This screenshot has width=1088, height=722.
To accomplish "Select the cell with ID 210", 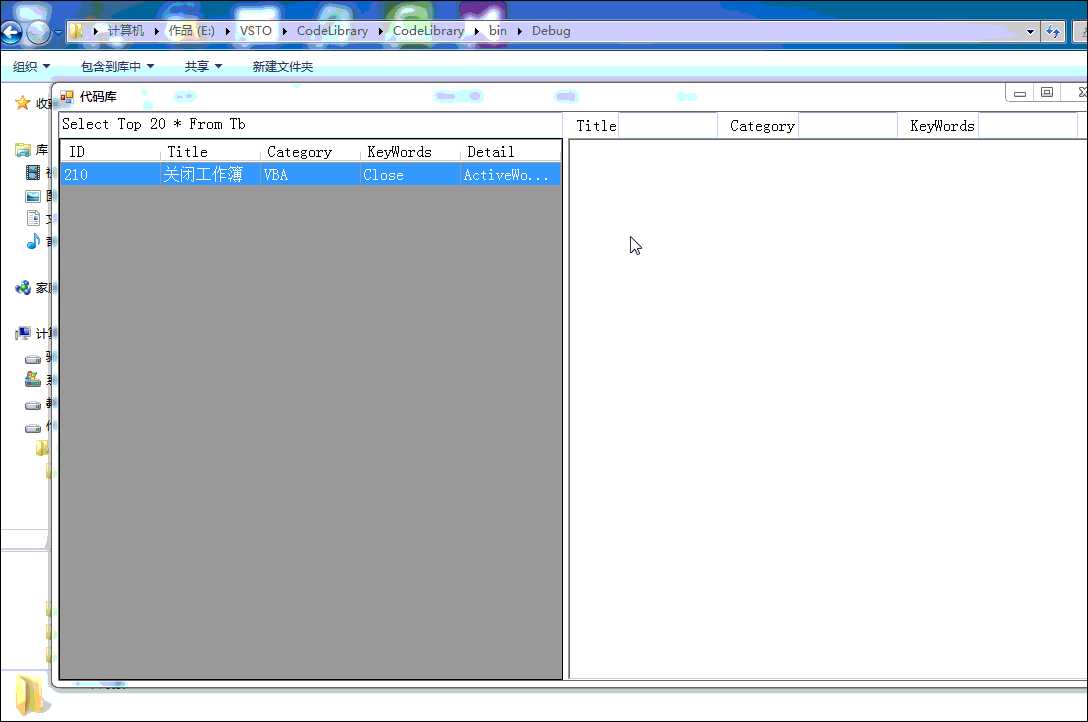I will click(x=110, y=174).
